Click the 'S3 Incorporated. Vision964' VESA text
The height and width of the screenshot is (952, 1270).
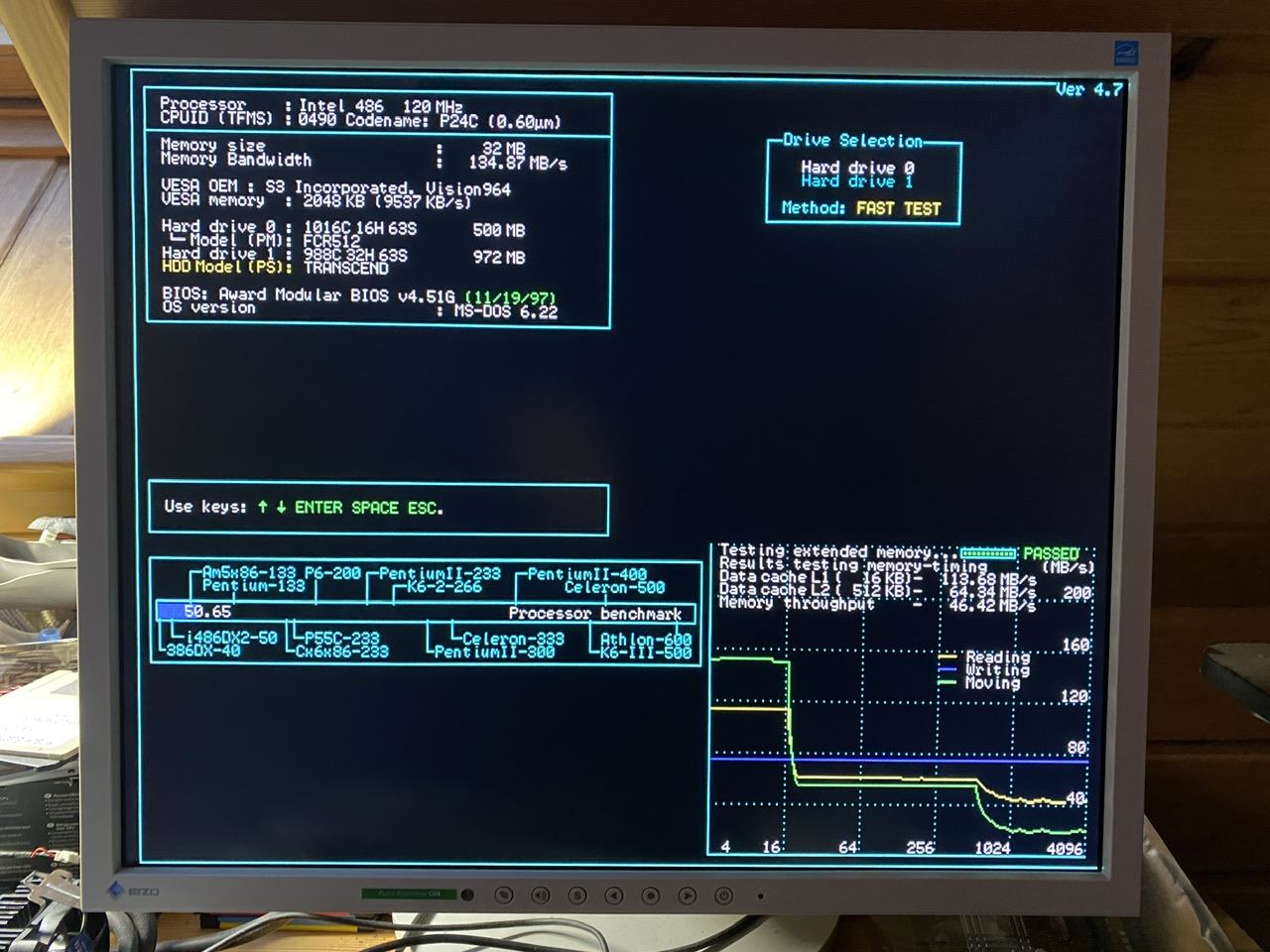tap(387, 187)
